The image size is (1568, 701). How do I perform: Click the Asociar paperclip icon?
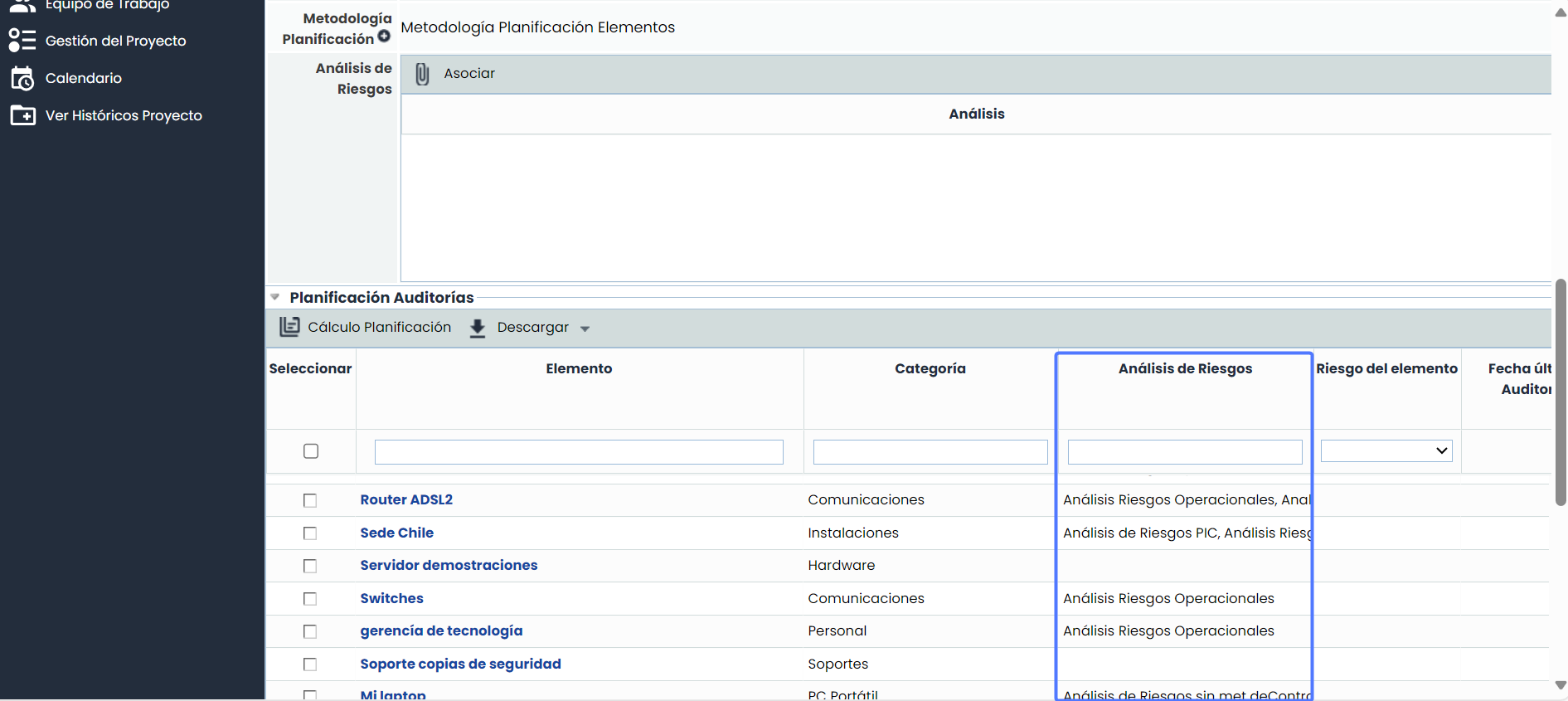pyautogui.click(x=422, y=74)
